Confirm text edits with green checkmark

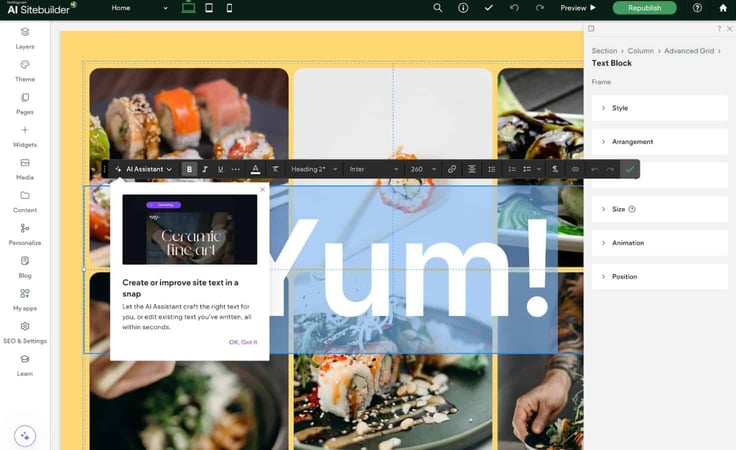(x=630, y=169)
